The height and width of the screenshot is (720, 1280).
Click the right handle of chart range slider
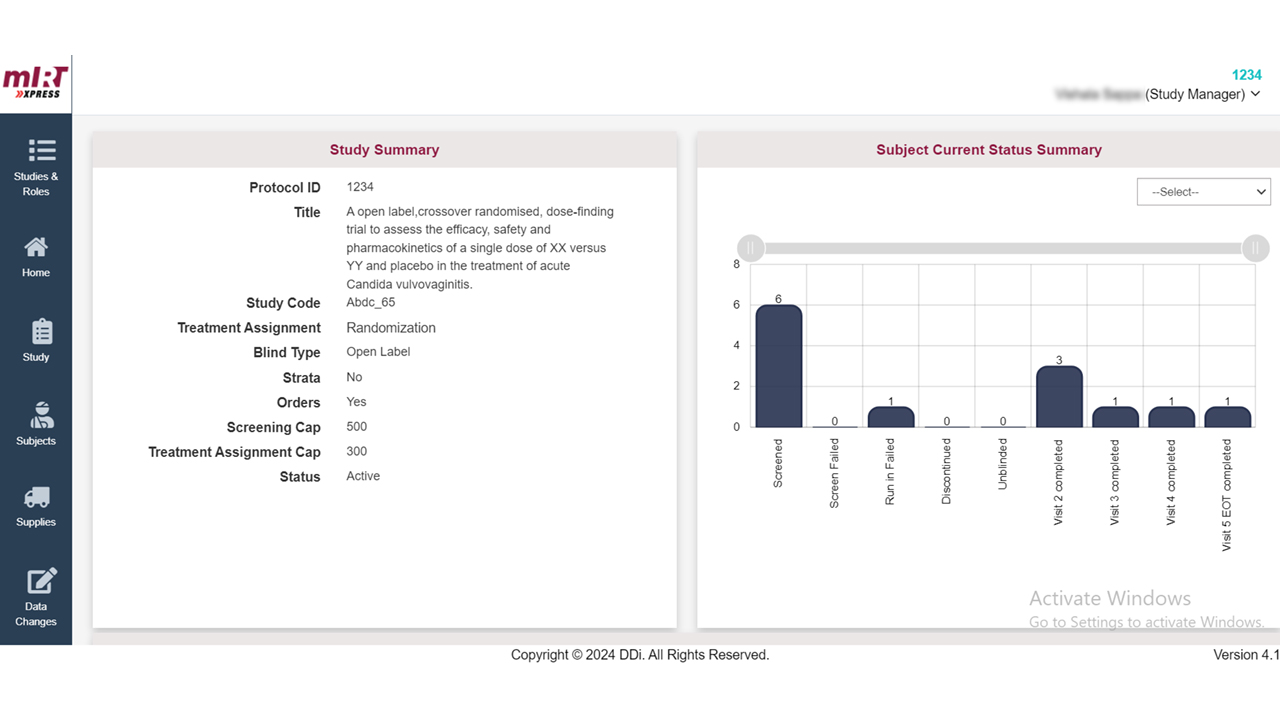tap(1255, 248)
